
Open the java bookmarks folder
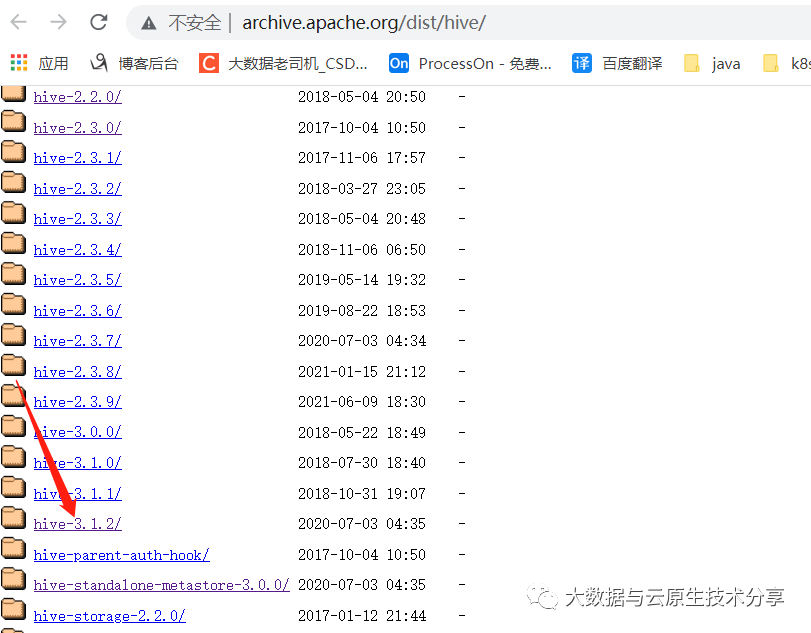click(x=712, y=64)
